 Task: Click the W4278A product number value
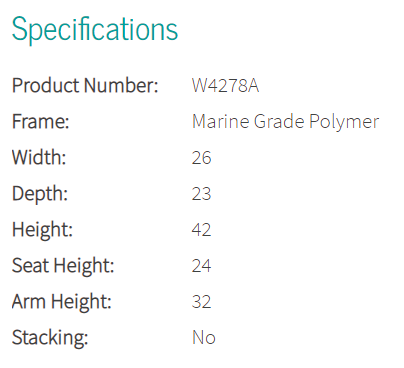[x=225, y=85]
